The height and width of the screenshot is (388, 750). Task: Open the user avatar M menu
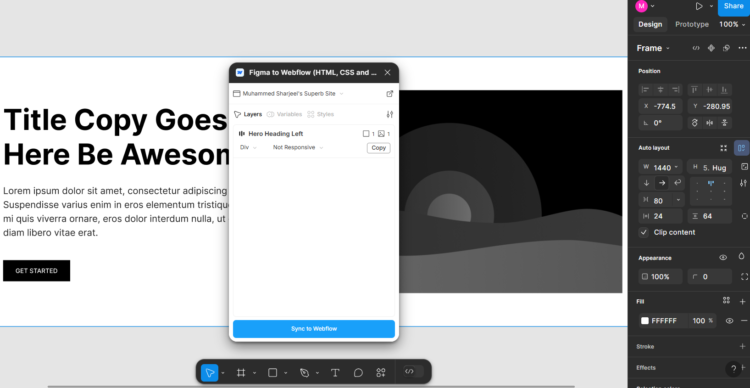(644, 6)
